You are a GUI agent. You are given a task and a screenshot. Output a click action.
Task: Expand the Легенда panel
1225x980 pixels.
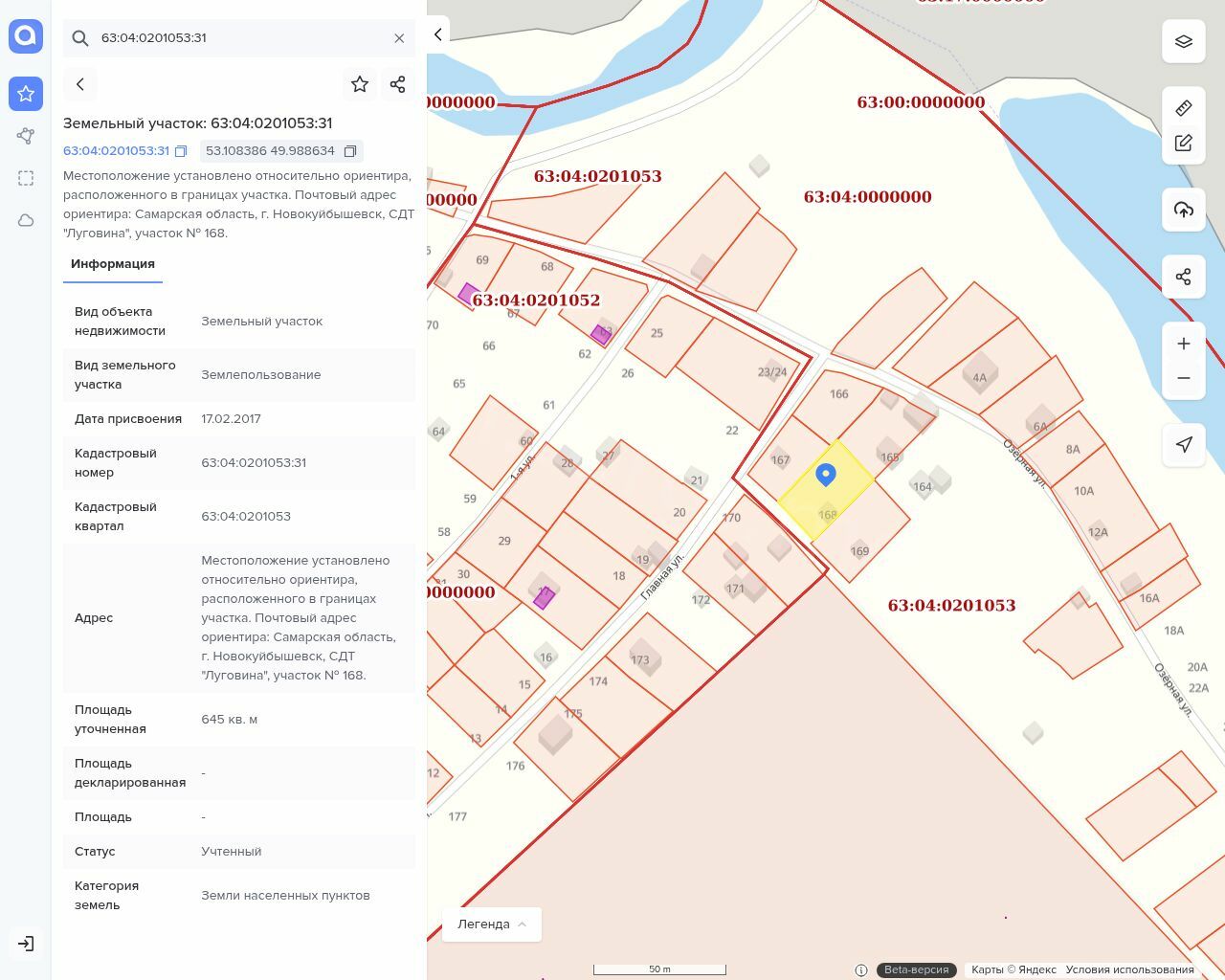click(492, 924)
